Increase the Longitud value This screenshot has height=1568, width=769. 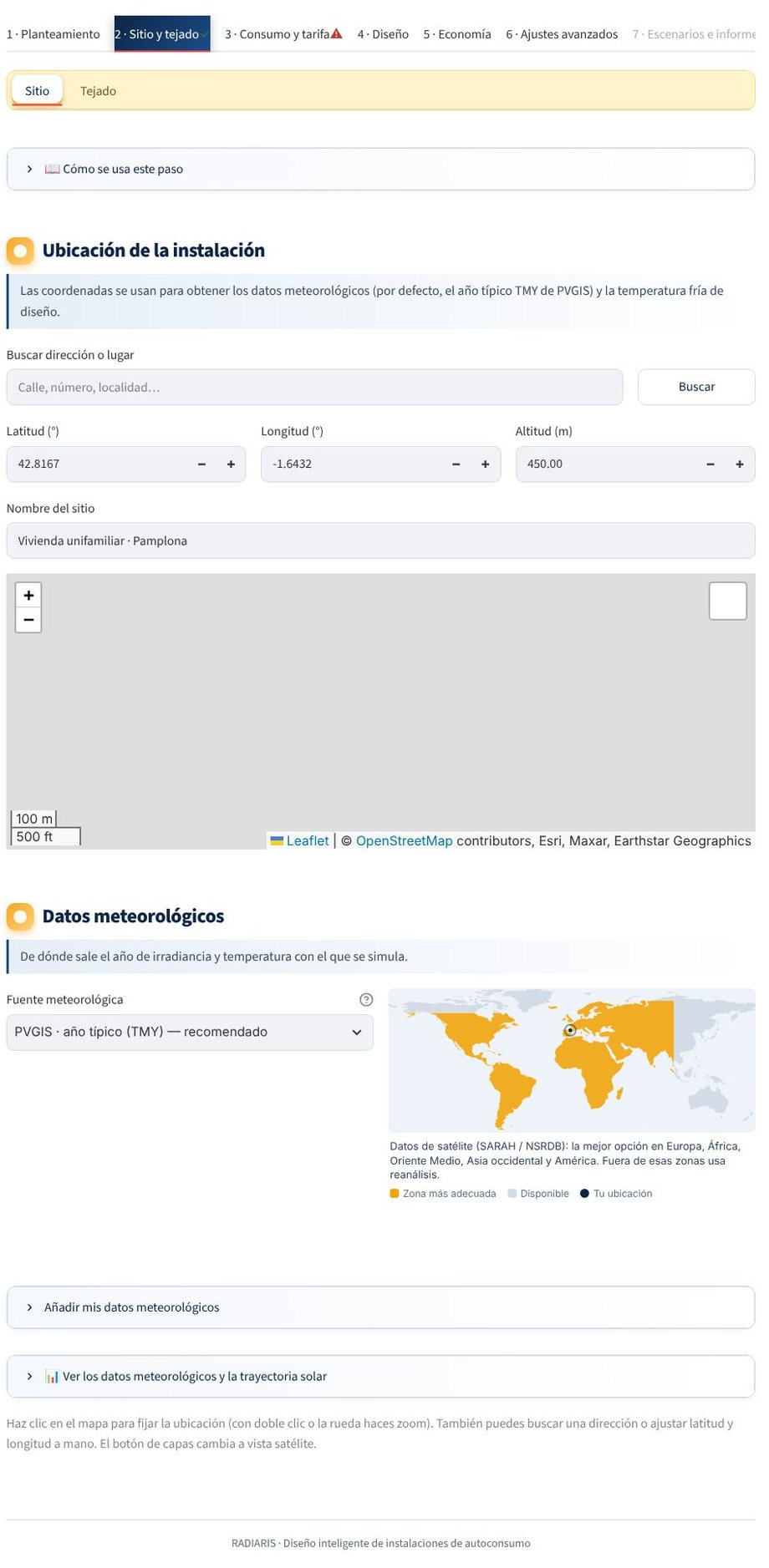(x=485, y=464)
